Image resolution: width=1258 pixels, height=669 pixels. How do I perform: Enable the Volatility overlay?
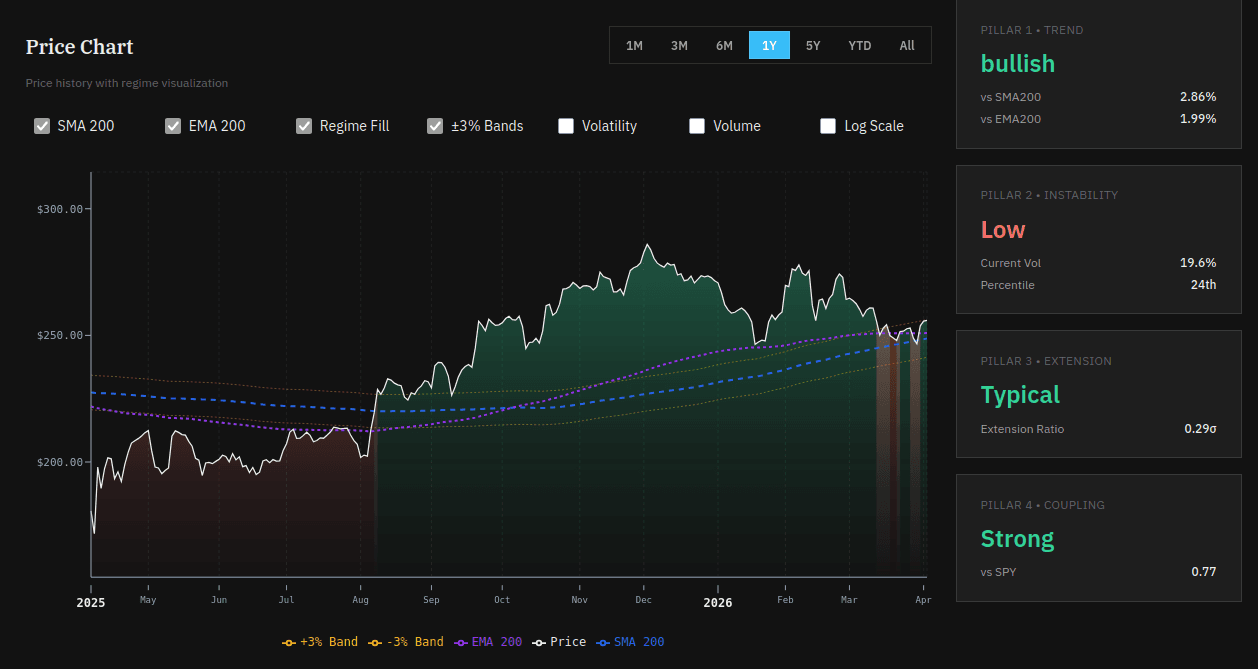click(x=566, y=125)
